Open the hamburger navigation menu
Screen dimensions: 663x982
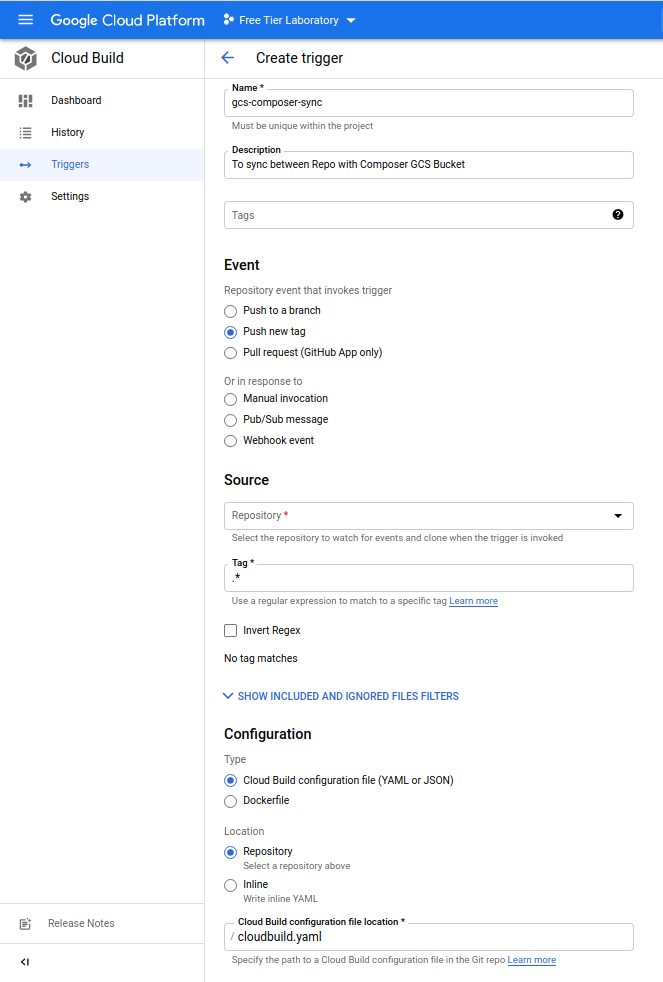click(x=26, y=20)
